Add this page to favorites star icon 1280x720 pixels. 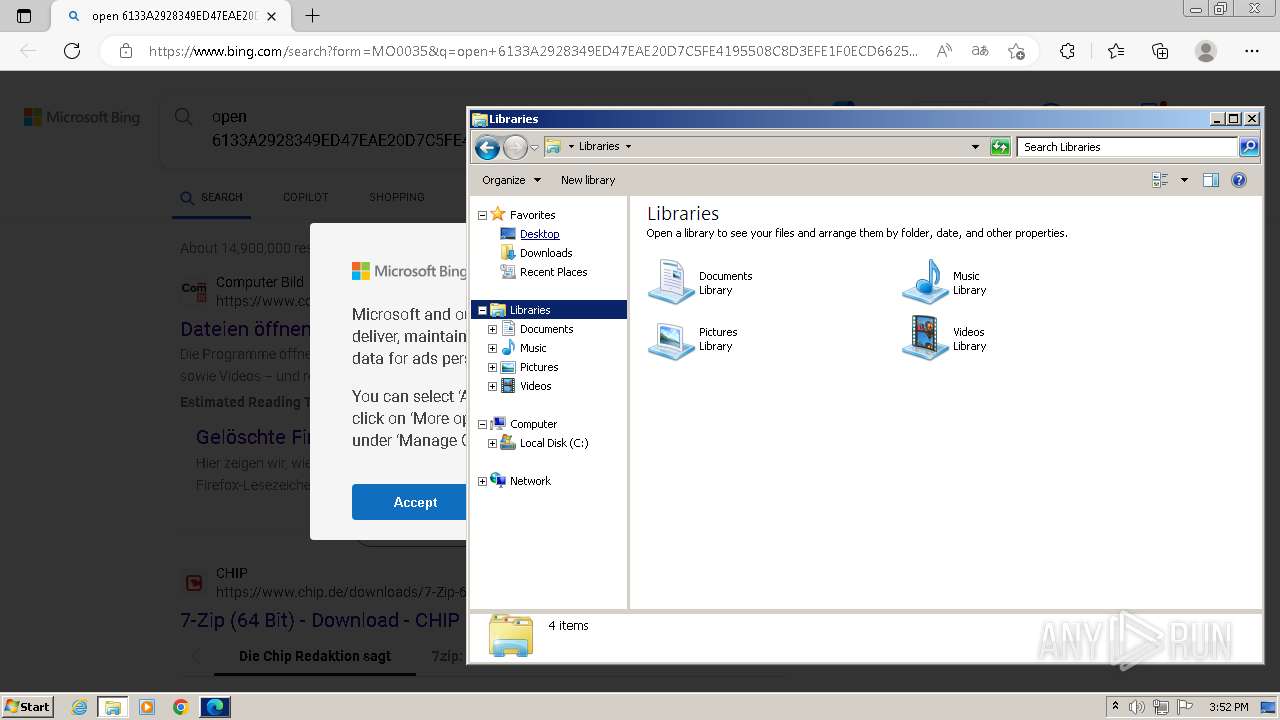1016,51
